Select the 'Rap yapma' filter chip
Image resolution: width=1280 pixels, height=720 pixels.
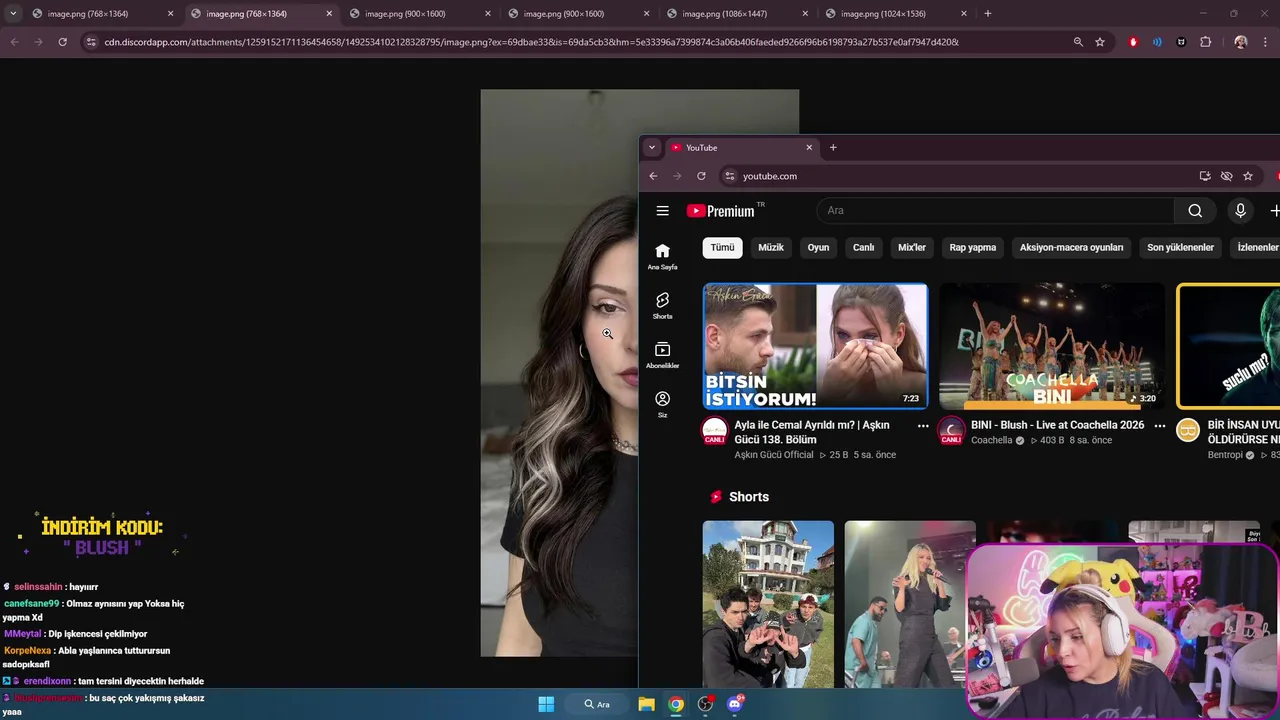(973, 247)
